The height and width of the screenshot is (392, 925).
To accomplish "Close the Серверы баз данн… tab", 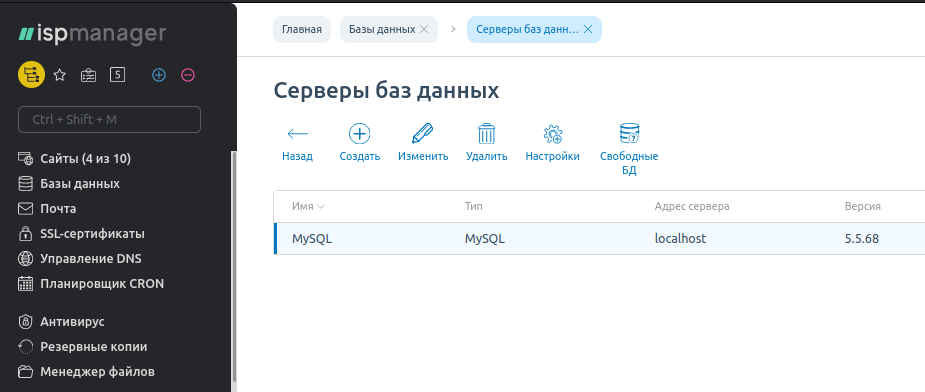I will pyautogui.click(x=588, y=30).
